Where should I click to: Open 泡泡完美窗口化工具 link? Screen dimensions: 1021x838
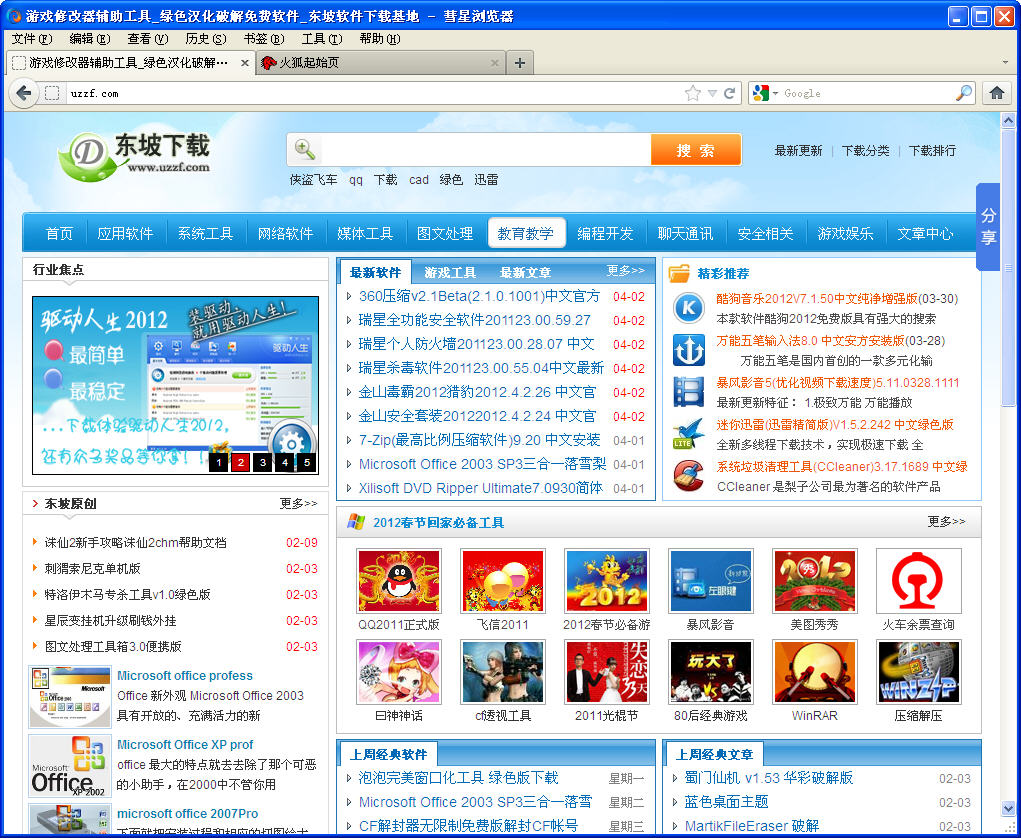click(x=458, y=777)
